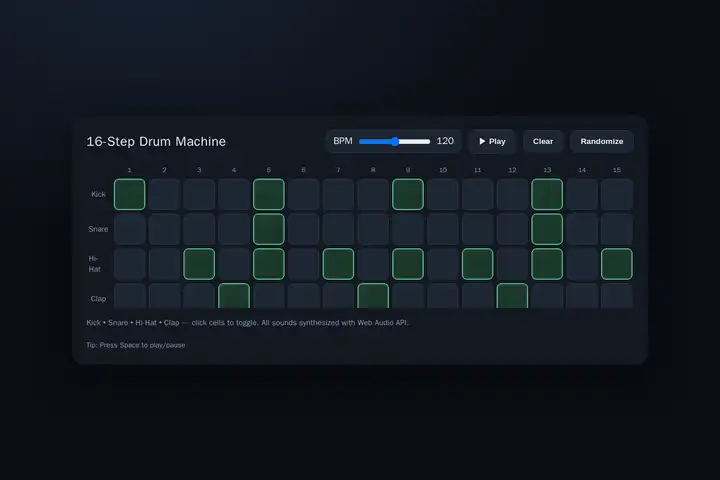
Task: Enable the Kick cell at step 3
Action: 199,194
